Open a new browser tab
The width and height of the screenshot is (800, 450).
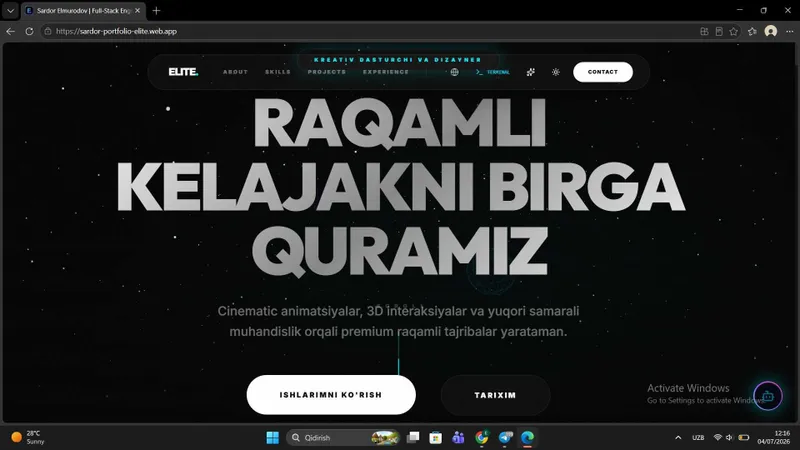pyautogui.click(x=156, y=10)
